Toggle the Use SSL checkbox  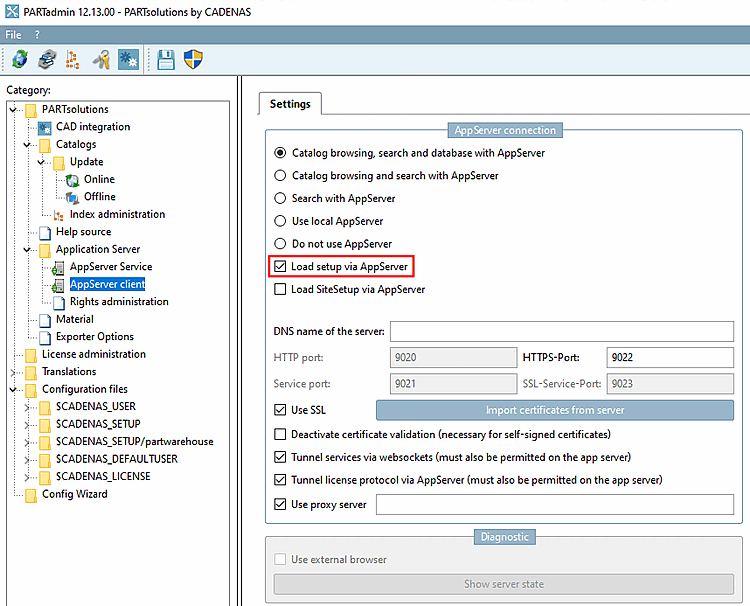tap(280, 410)
